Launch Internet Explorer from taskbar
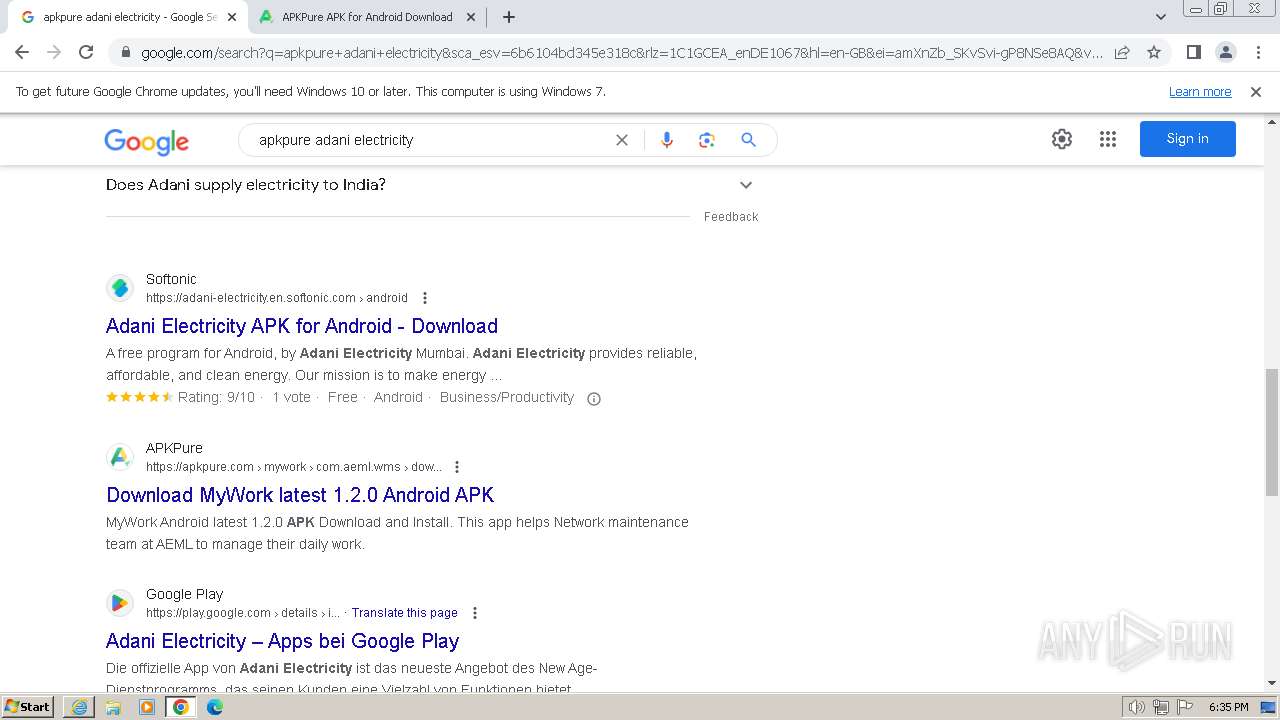The image size is (1280, 720). click(x=79, y=707)
